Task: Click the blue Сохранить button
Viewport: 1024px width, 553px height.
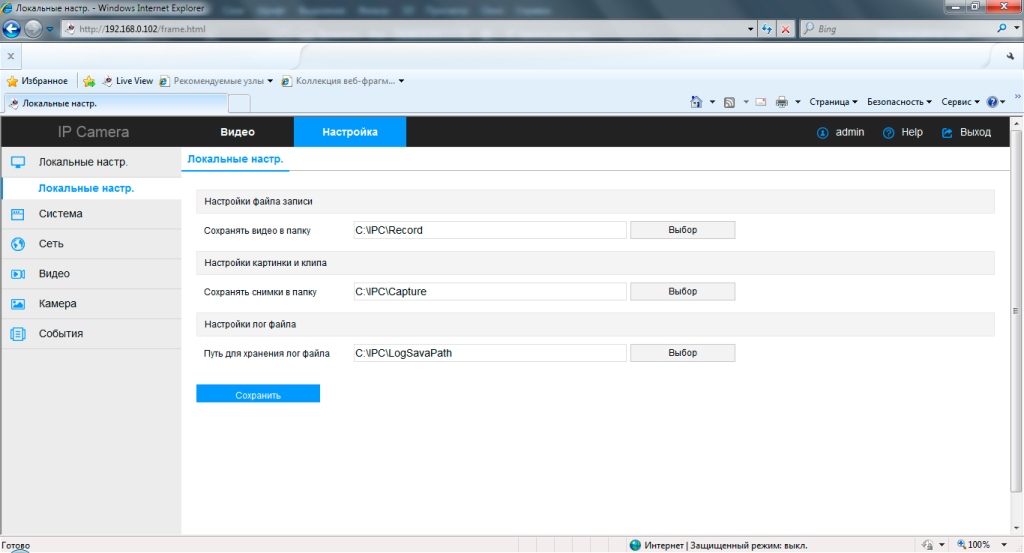Action: (x=258, y=394)
